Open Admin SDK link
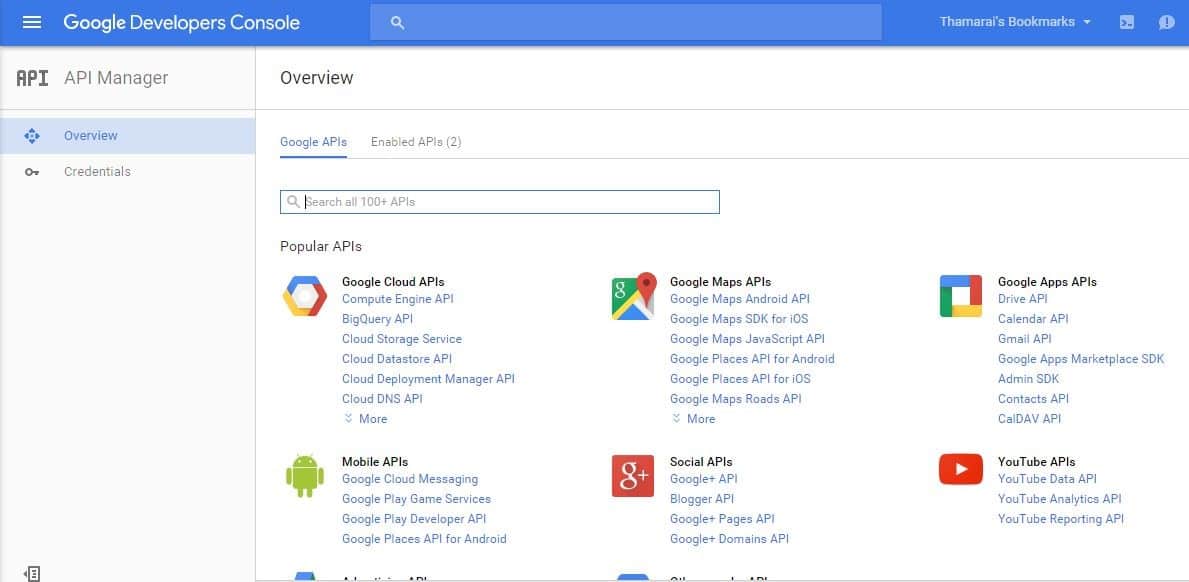This screenshot has height=582, width=1189. click(1028, 379)
